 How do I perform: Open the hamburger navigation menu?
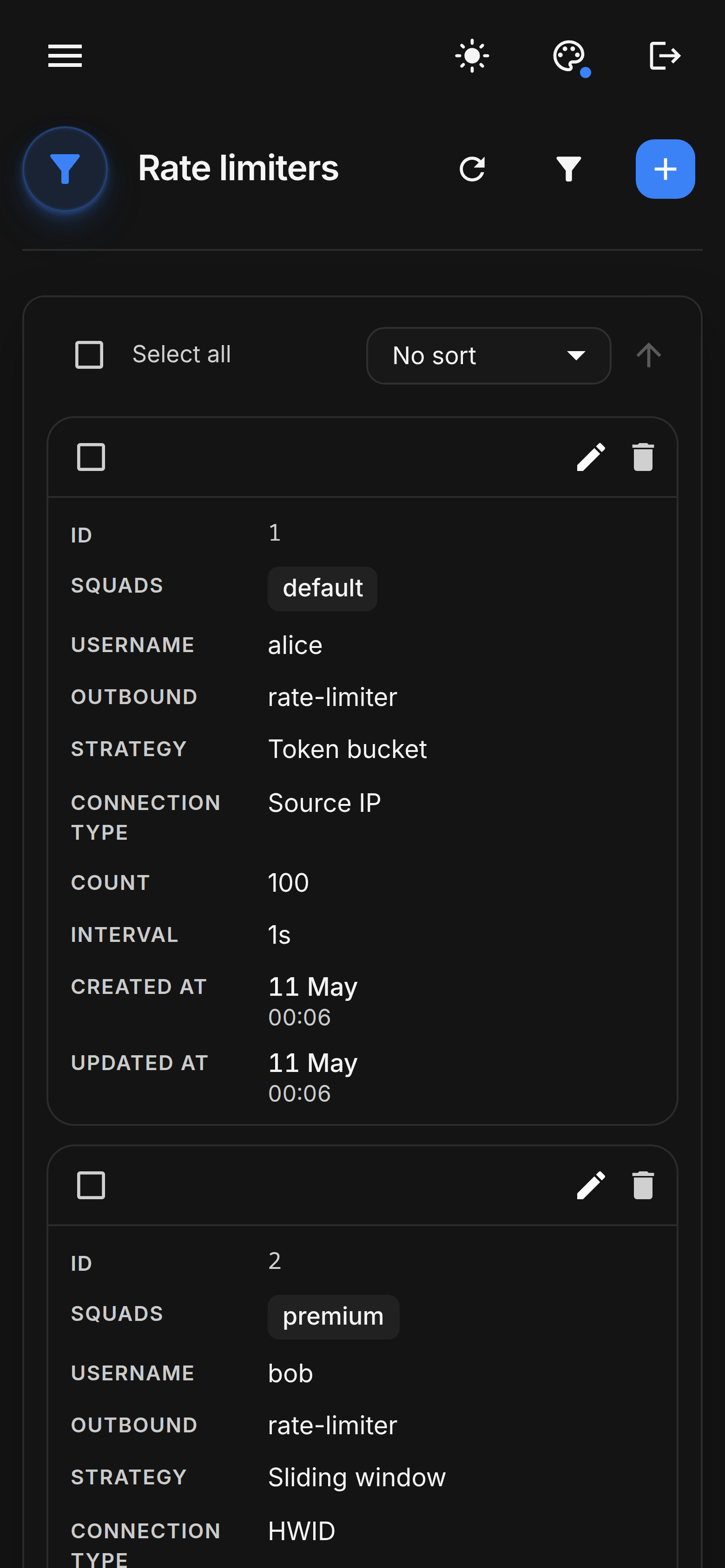(x=65, y=56)
